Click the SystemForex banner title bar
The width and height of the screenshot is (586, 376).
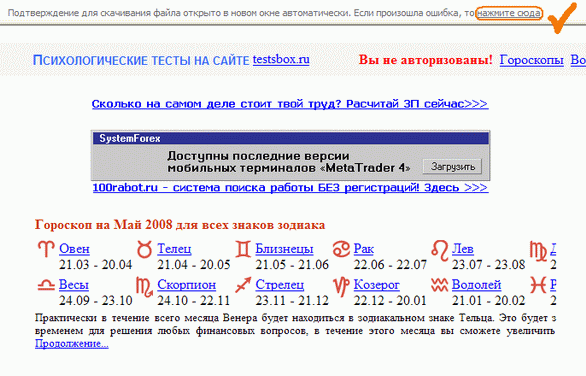click(290, 138)
